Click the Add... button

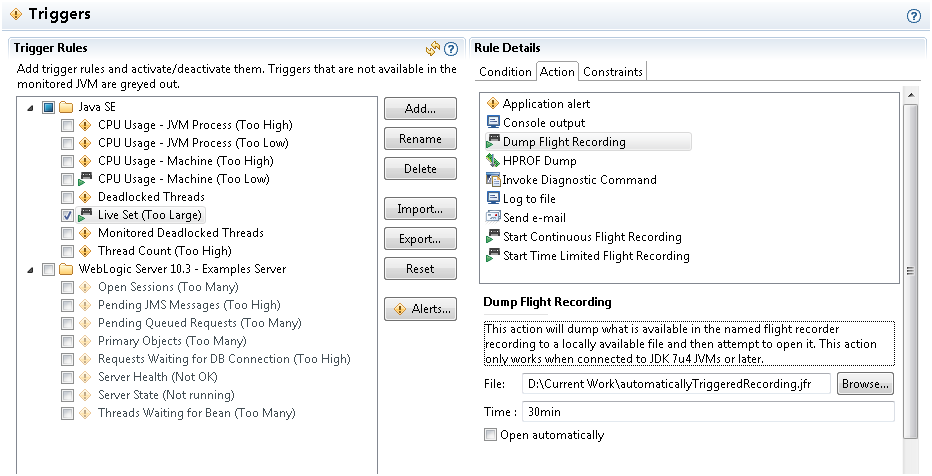point(420,109)
